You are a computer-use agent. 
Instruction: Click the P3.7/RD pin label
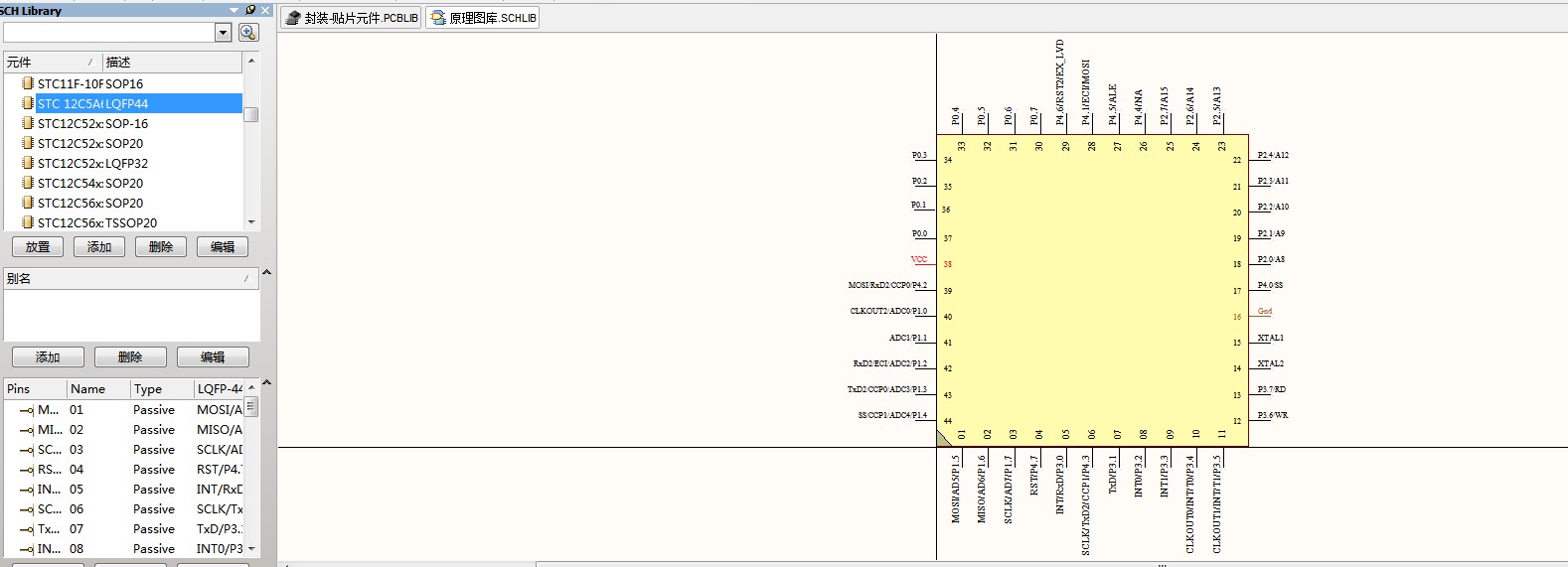click(1271, 389)
